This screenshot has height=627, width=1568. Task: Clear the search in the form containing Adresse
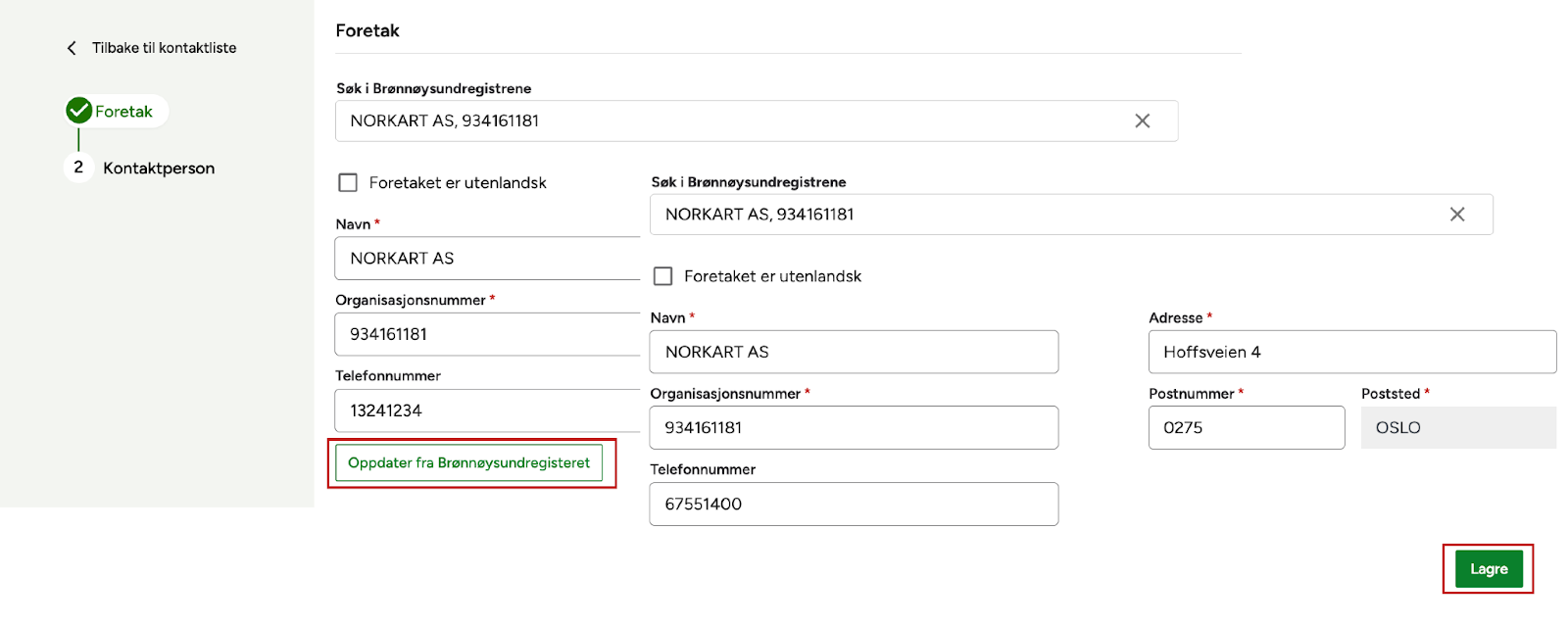pos(1456,215)
